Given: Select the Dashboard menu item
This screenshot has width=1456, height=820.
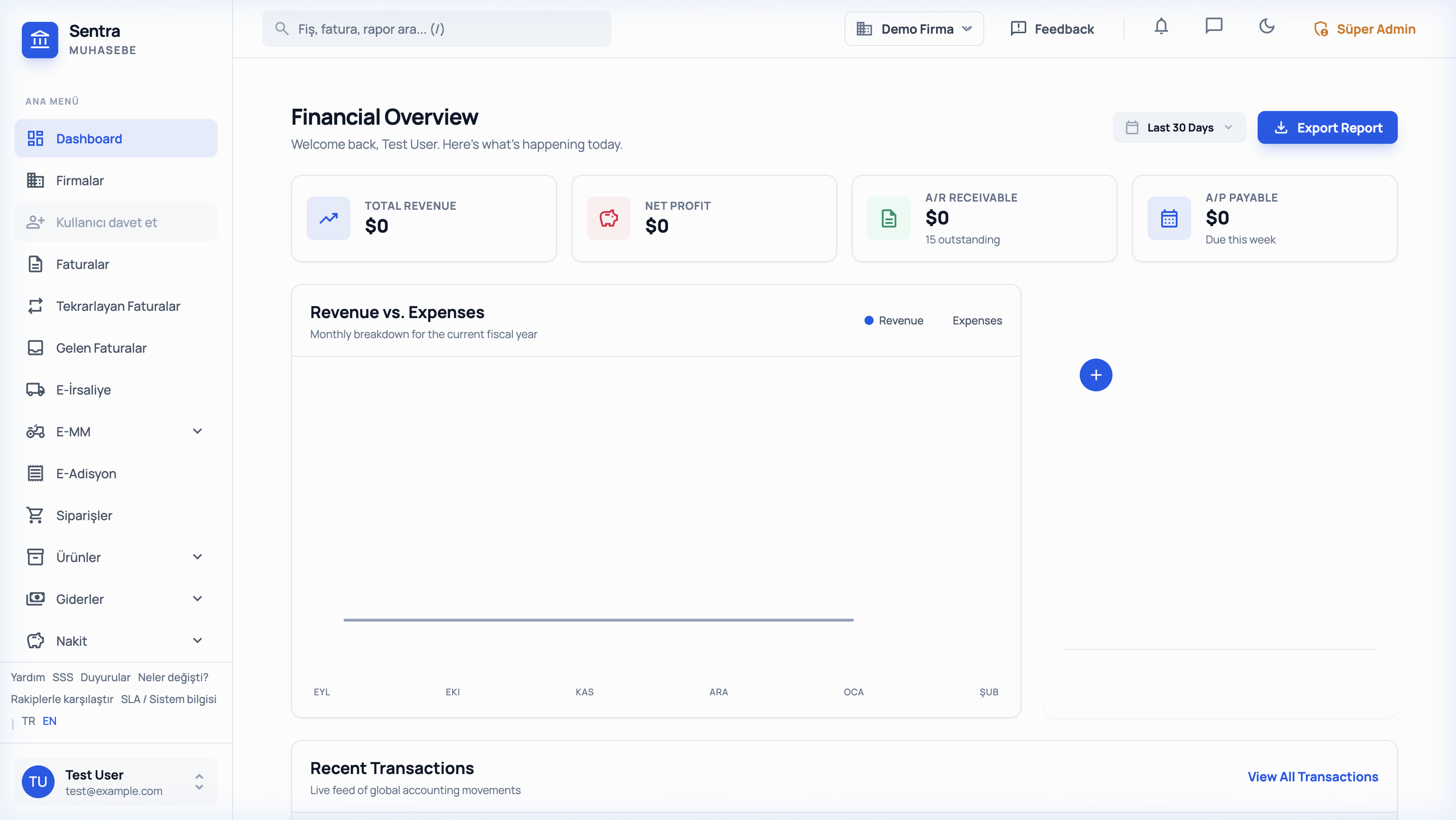Looking at the screenshot, I should tap(89, 138).
